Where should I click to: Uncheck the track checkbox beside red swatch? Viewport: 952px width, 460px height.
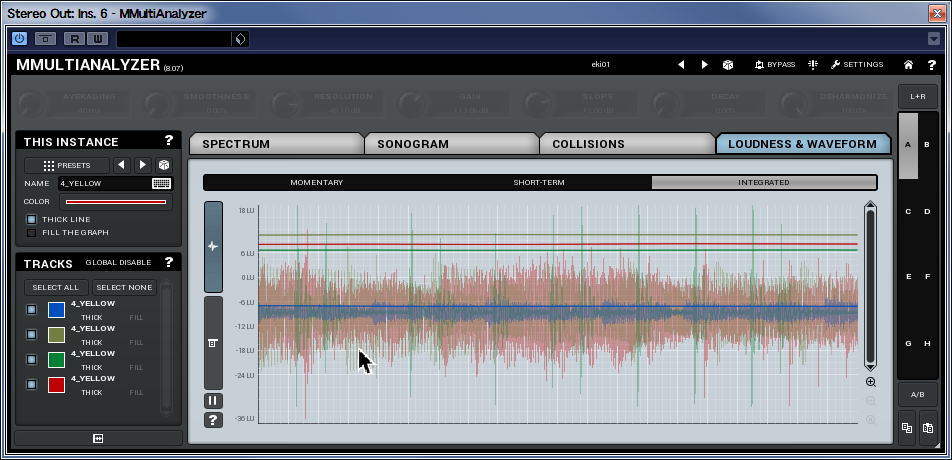click(32, 384)
